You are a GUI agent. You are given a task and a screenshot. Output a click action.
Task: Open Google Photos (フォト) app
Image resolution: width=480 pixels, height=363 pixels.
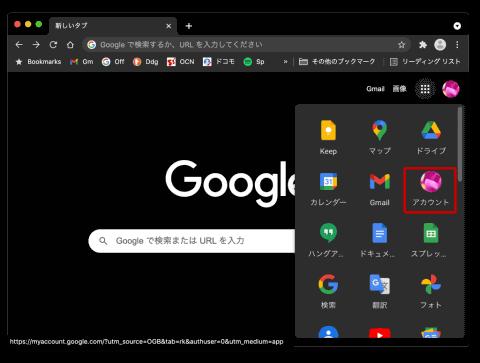pos(431,291)
